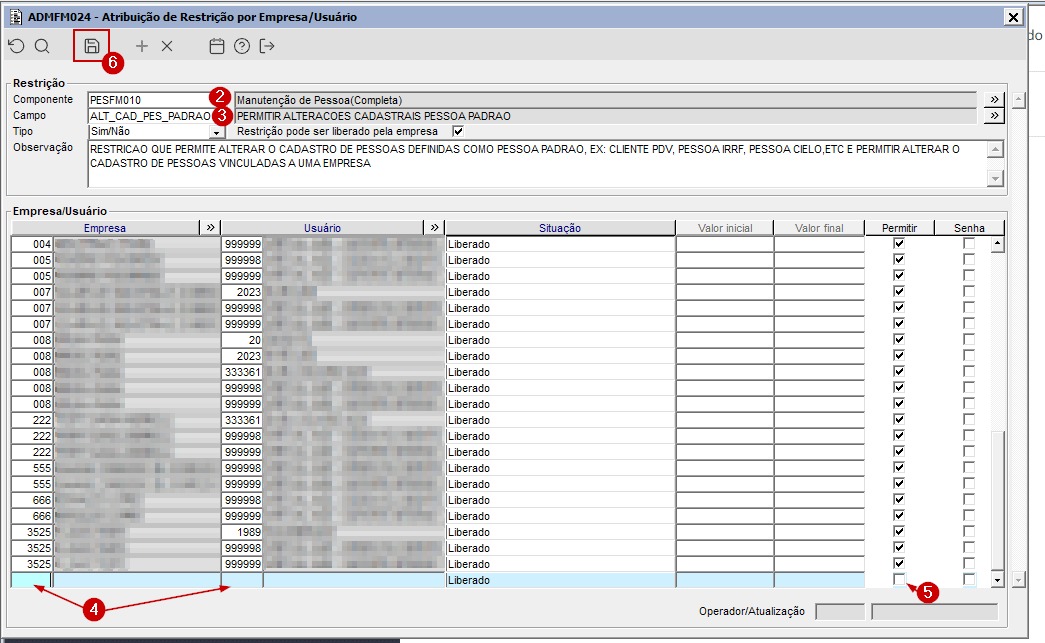Viewport: 1045px width, 643px height.
Task: Click 'Manutenção de Pessoa(Completa)' description field
Action: pyautogui.click(x=606, y=100)
